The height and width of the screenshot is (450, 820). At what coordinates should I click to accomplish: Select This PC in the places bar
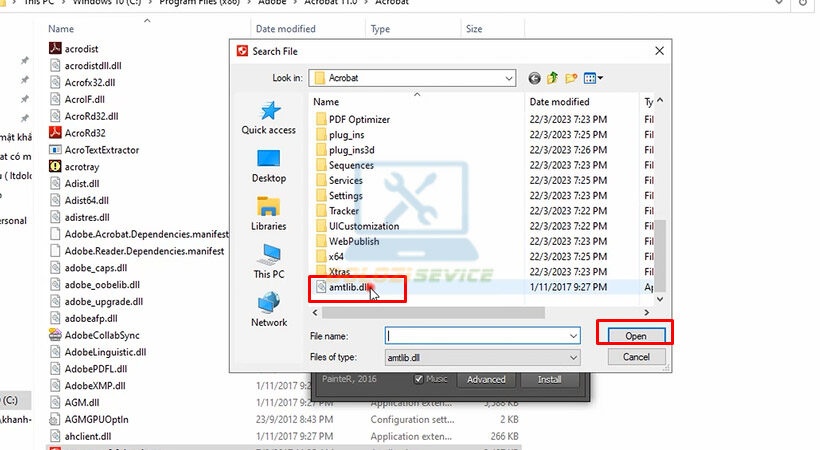coord(269,262)
